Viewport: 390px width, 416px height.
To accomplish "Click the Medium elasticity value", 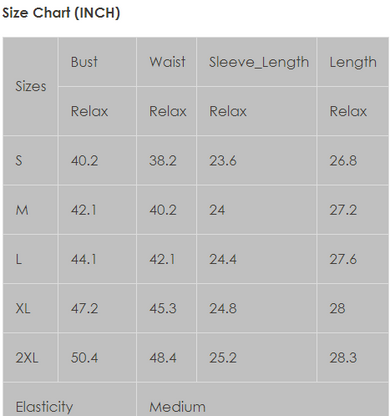I will (x=177, y=407).
